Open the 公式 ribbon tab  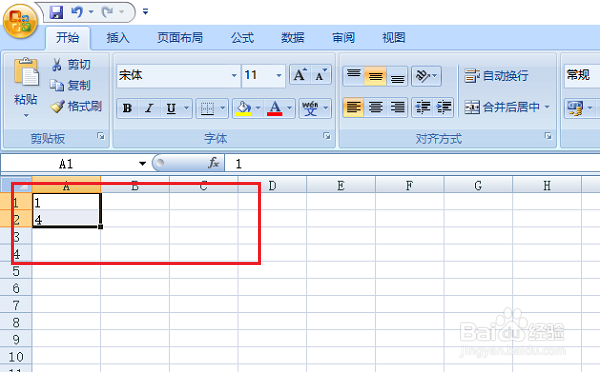coord(242,38)
